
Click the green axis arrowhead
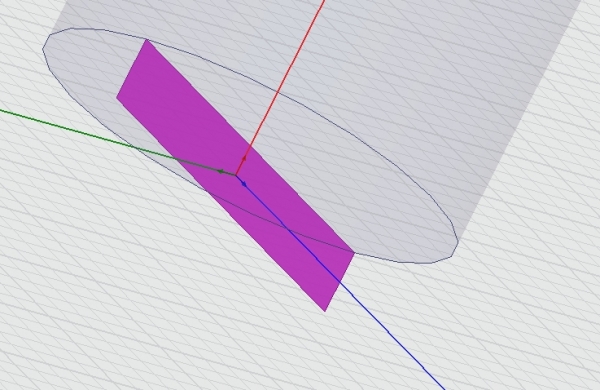coord(221,171)
